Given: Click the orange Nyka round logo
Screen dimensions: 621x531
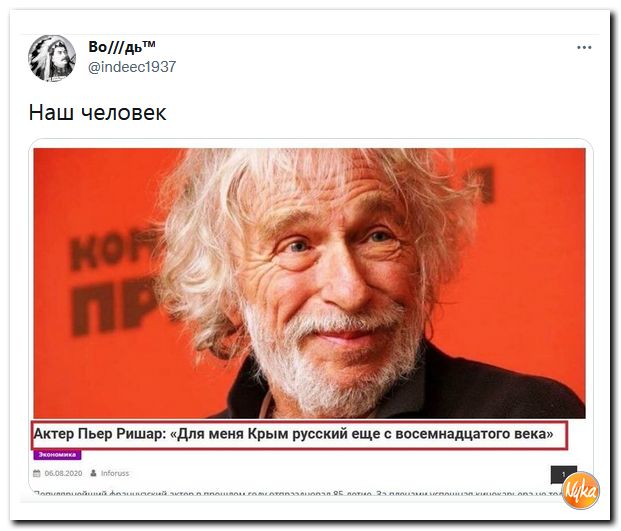Looking at the screenshot, I should pyautogui.click(x=581, y=490).
